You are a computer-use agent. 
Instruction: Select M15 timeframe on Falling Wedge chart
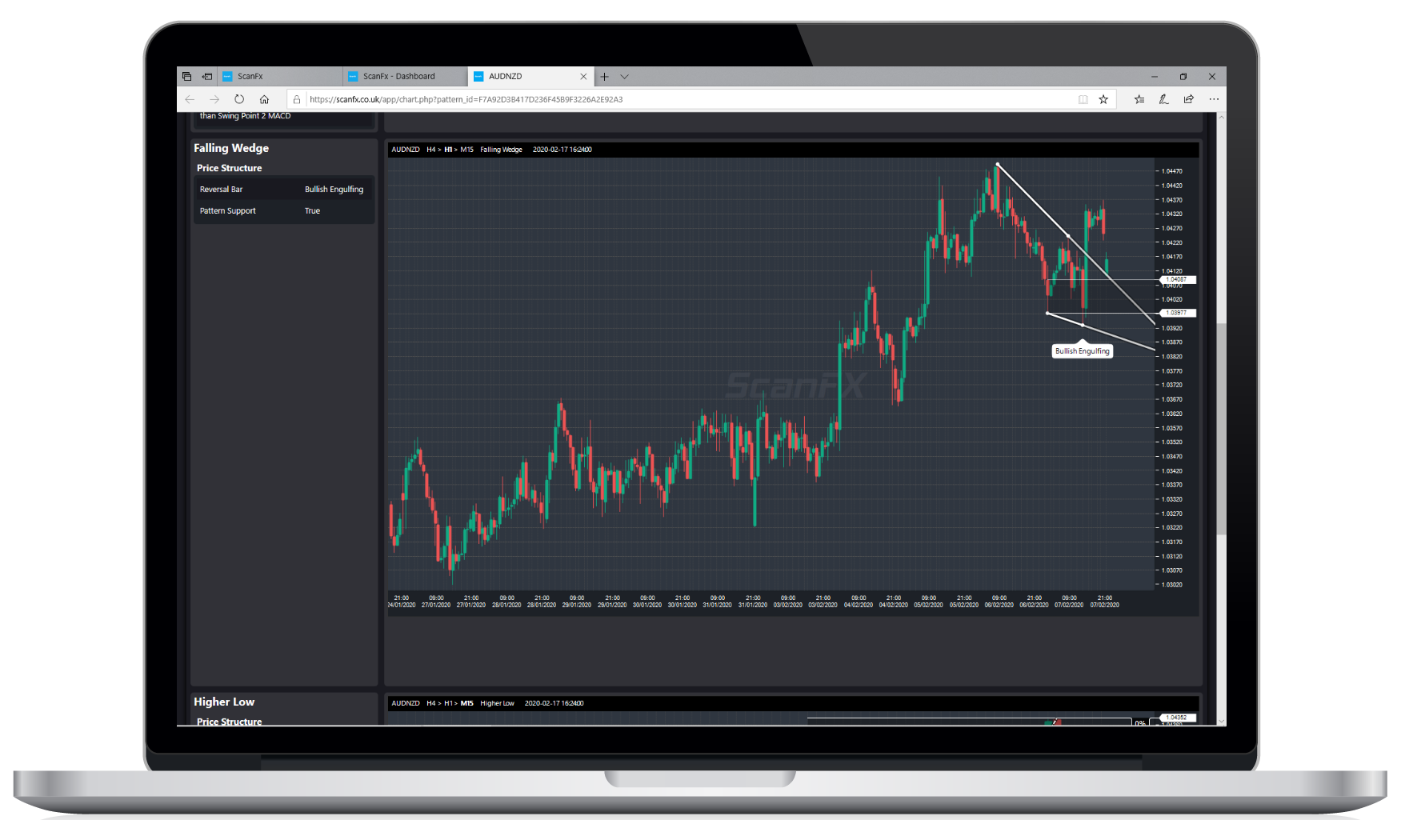point(466,150)
